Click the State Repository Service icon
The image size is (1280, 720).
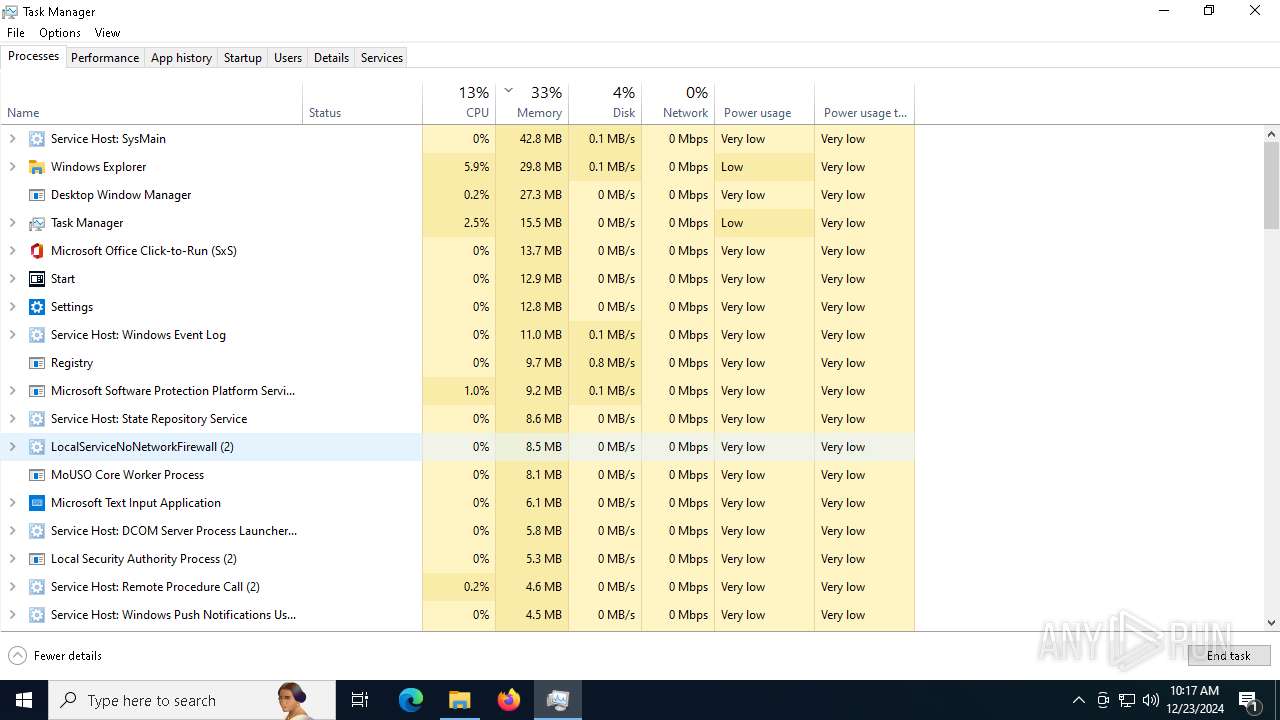[x=37, y=419]
